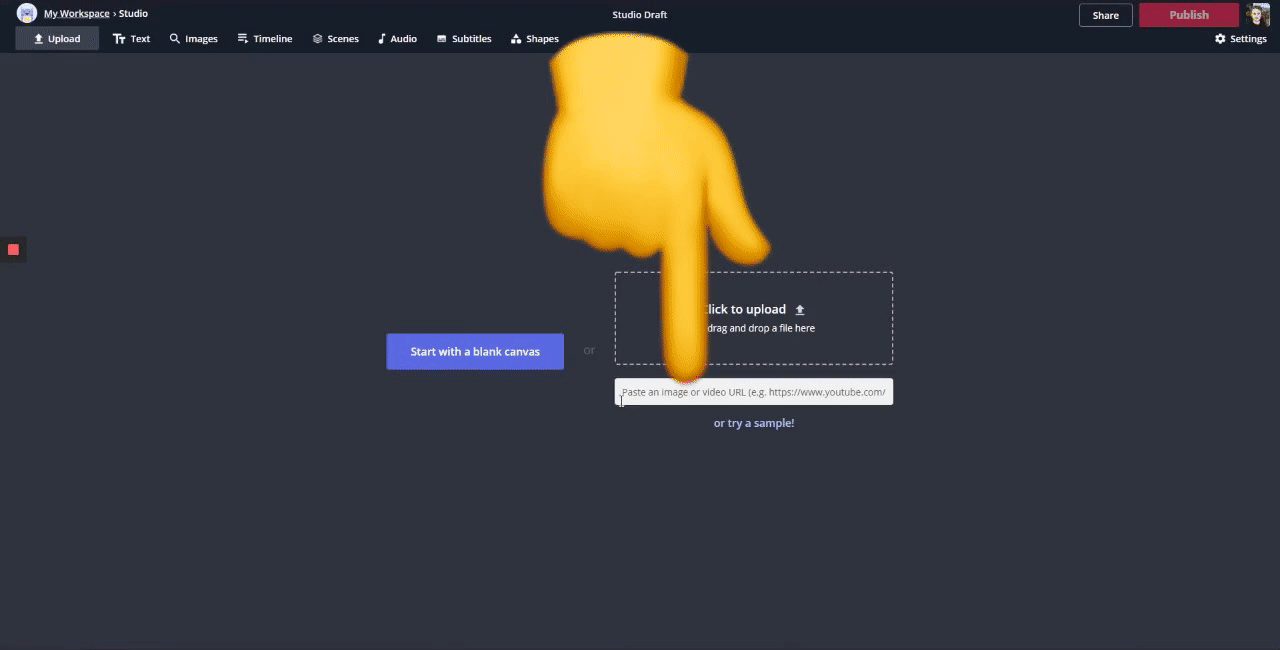Open Settings with the gear icon
The width and height of the screenshot is (1280, 650).
(1240, 39)
